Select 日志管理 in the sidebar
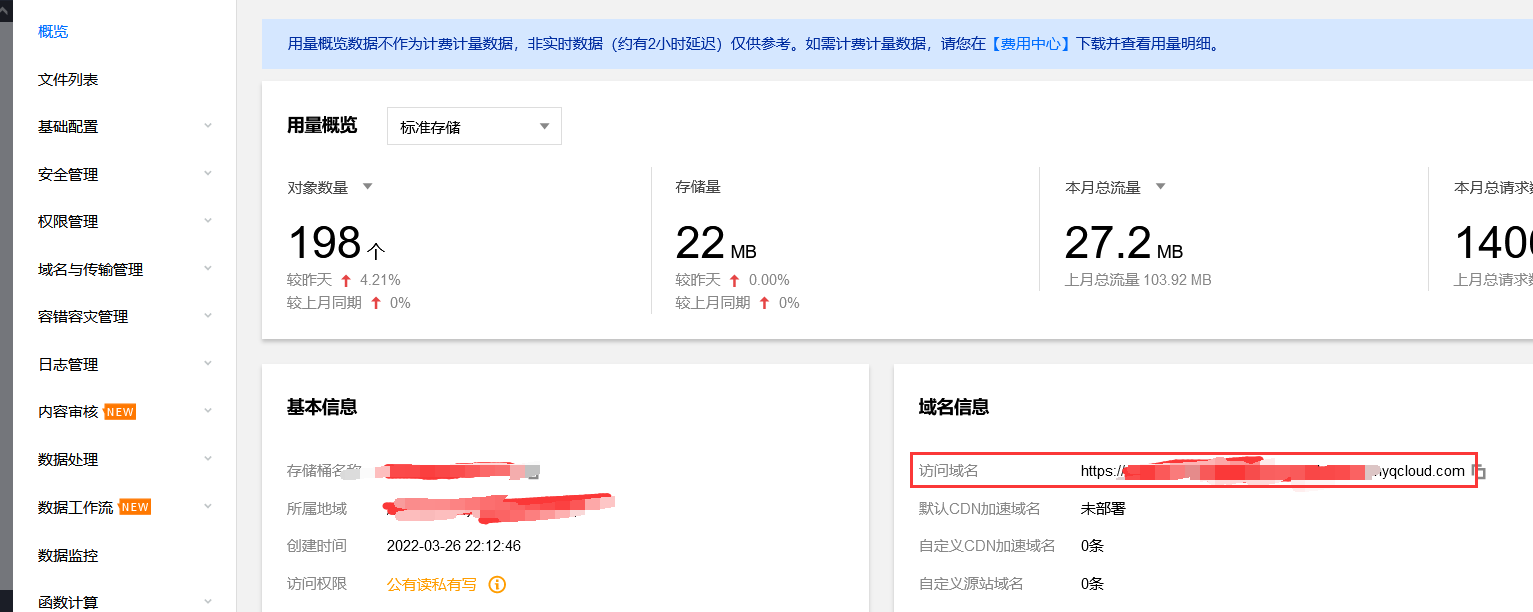The height and width of the screenshot is (612, 1533). point(68,364)
